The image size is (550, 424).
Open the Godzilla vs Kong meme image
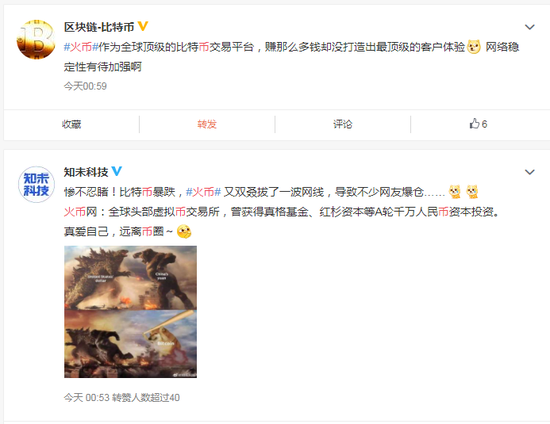[130, 312]
